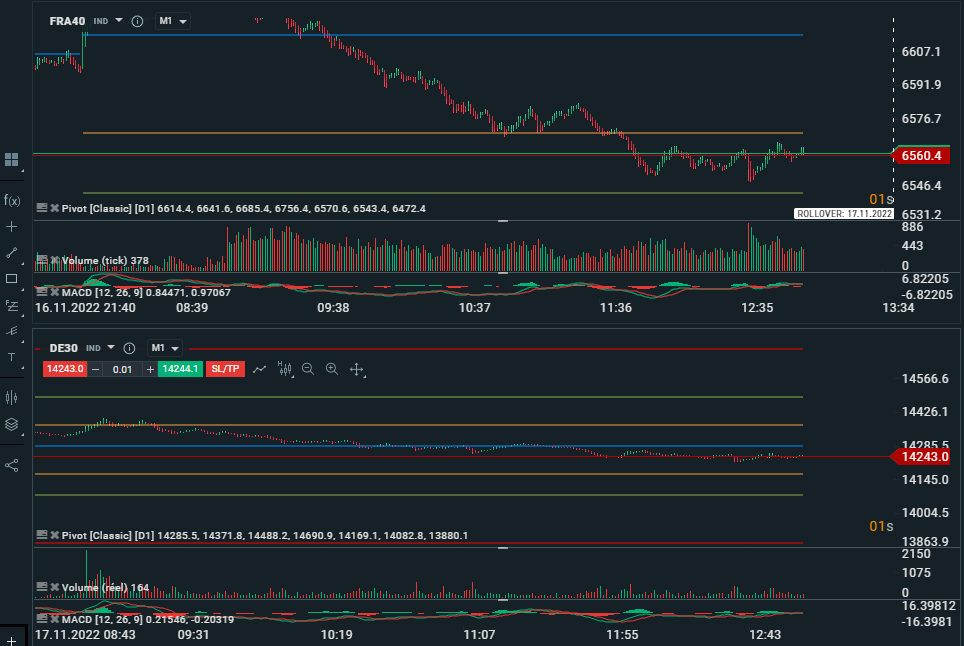
Task: Toggle the DE30 Volume indicator panel icon
Action: (42, 587)
